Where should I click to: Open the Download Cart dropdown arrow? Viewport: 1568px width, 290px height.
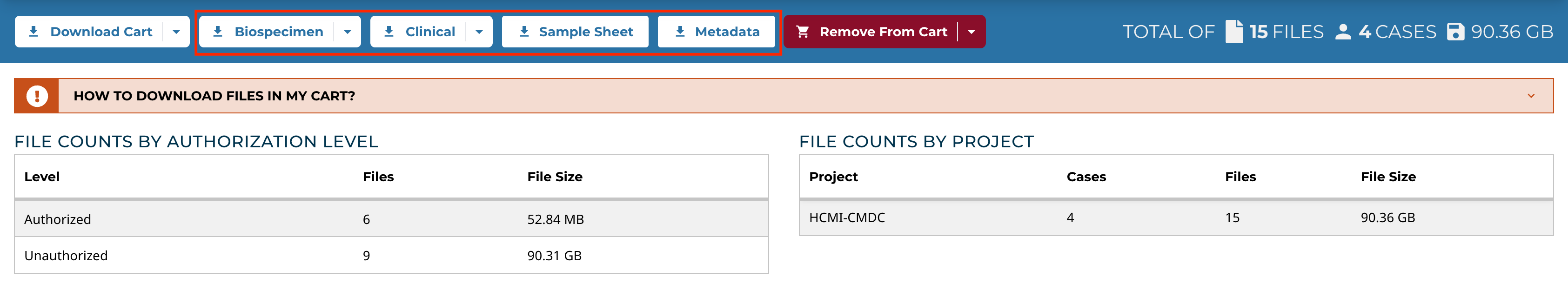coord(176,32)
